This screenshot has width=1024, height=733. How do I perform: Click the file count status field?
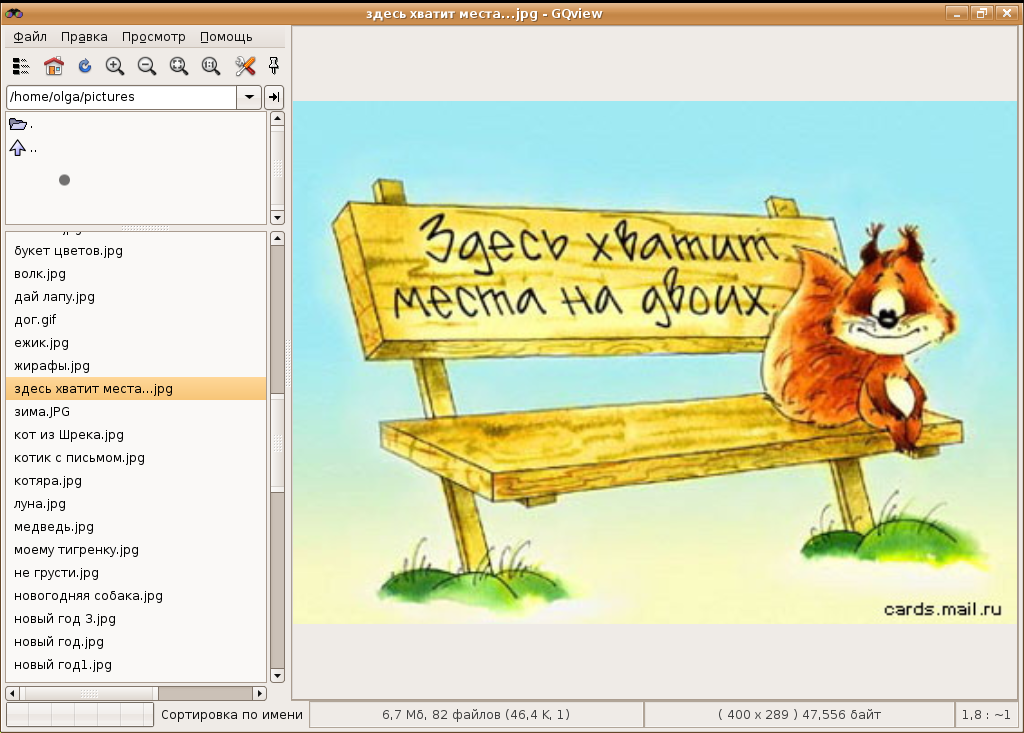coord(476,715)
